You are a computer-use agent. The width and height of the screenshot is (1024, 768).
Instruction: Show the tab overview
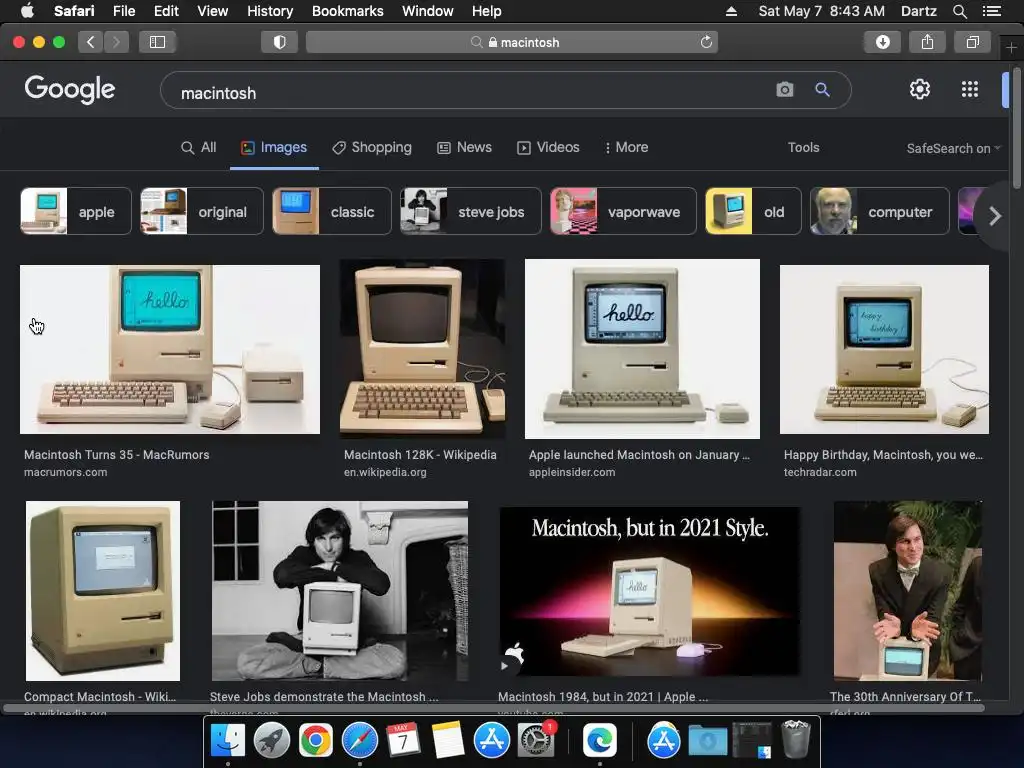[x=972, y=42]
